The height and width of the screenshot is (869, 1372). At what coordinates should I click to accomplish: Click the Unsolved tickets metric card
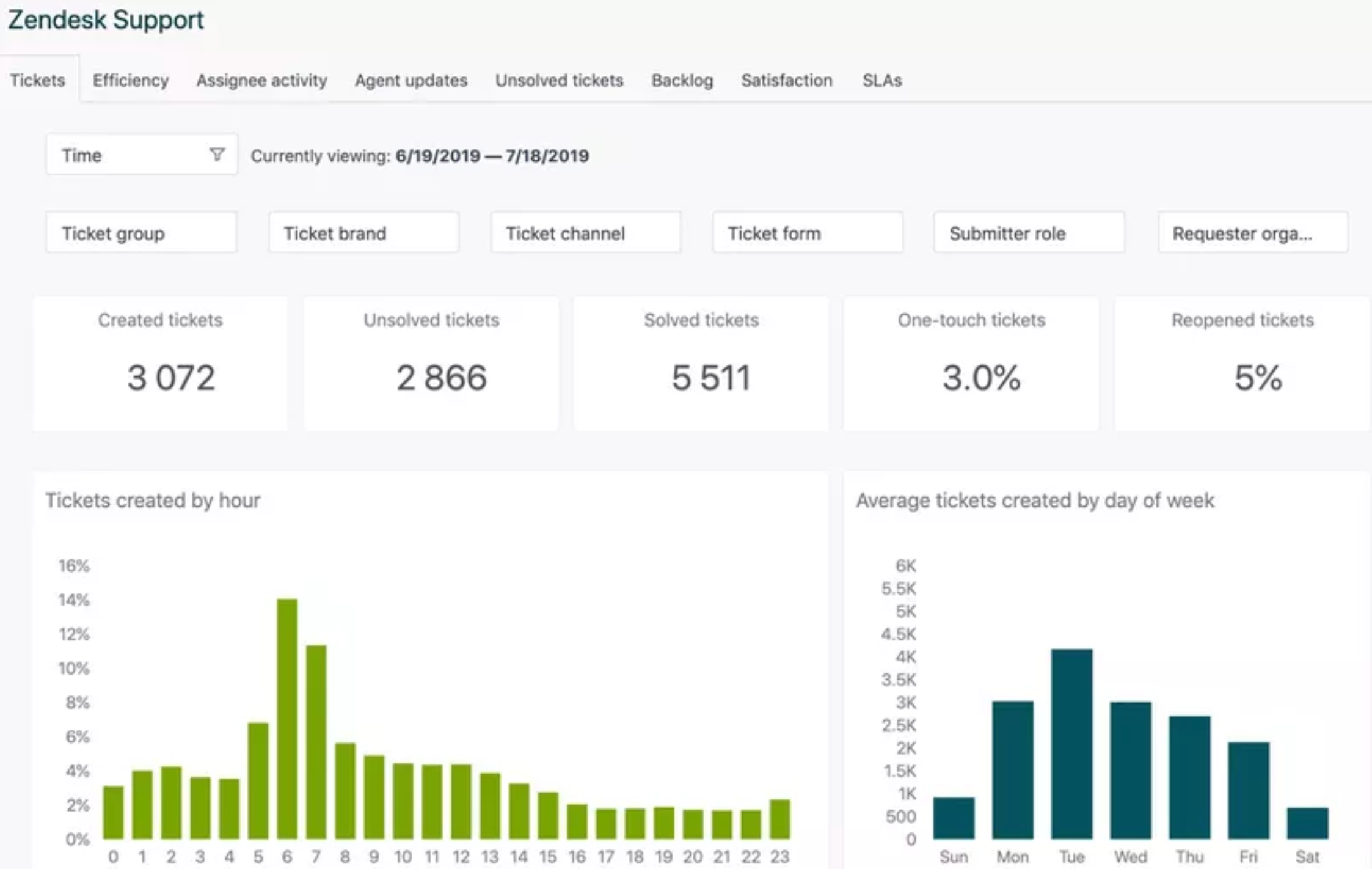point(431,364)
